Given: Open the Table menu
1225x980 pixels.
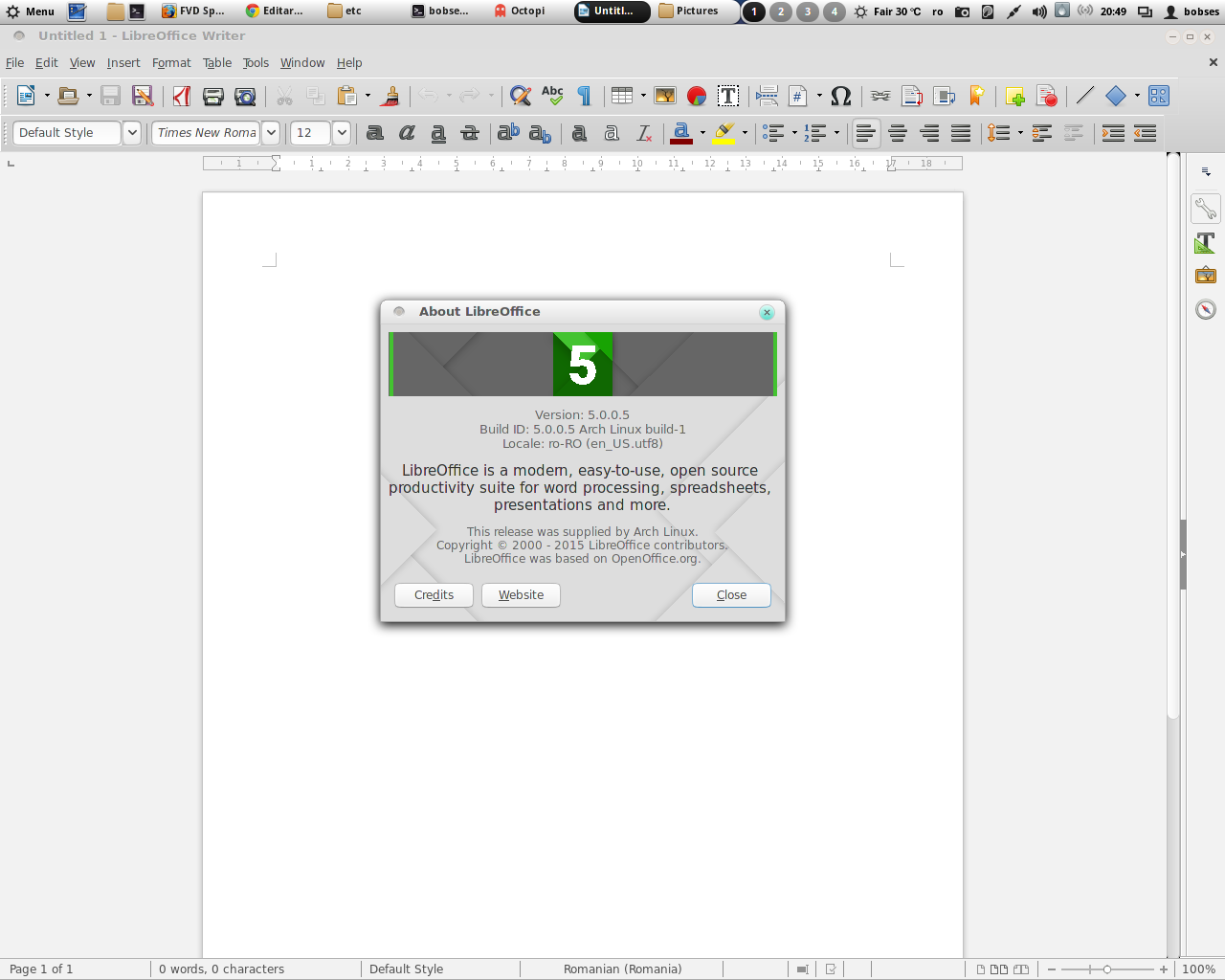Looking at the screenshot, I should pos(217,62).
